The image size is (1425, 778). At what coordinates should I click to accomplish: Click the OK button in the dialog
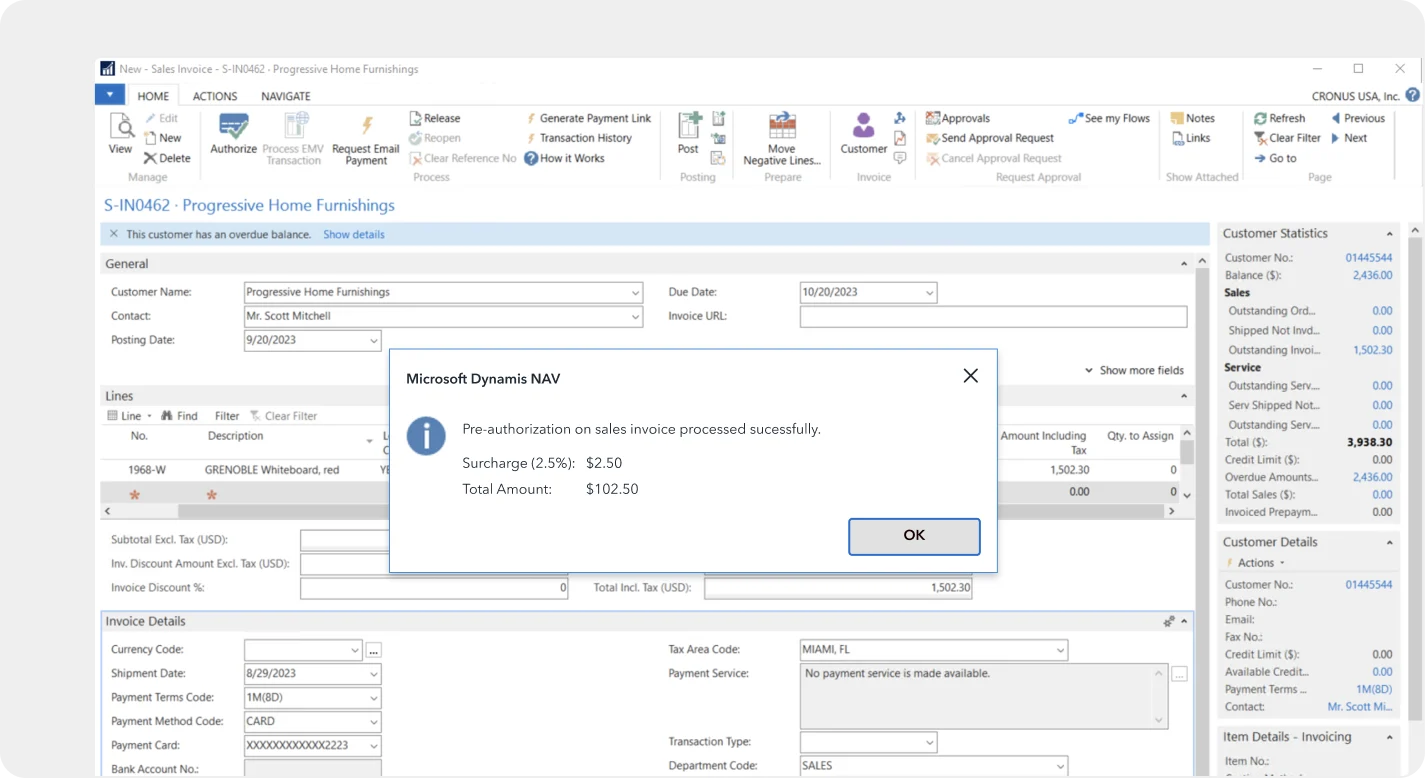(x=914, y=536)
